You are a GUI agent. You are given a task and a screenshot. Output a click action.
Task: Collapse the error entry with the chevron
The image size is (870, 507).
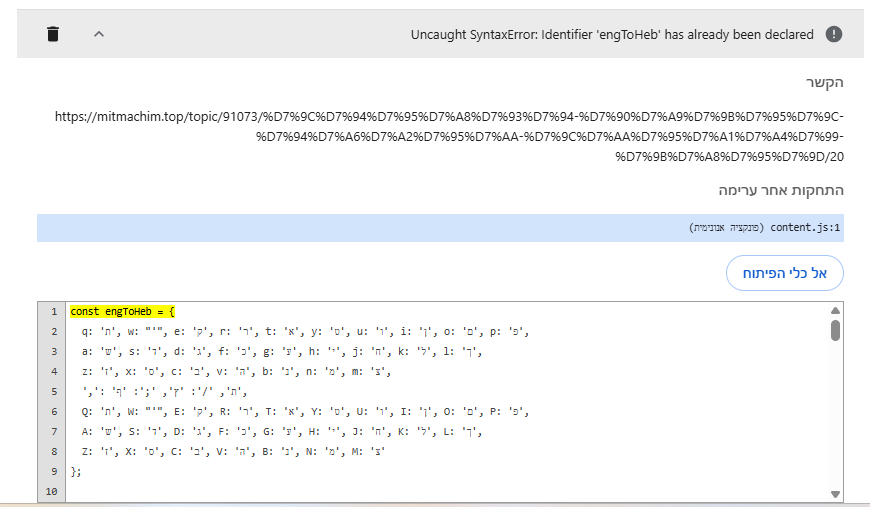coord(99,34)
